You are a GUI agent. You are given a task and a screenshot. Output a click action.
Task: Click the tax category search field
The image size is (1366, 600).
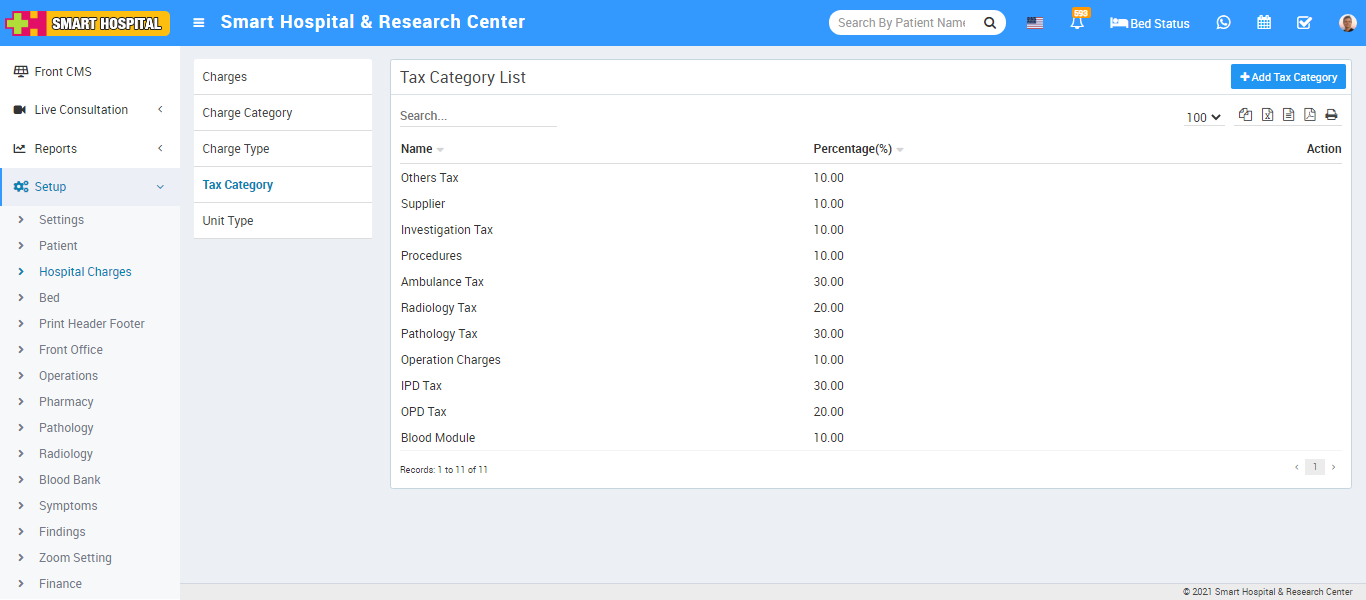tap(477, 116)
